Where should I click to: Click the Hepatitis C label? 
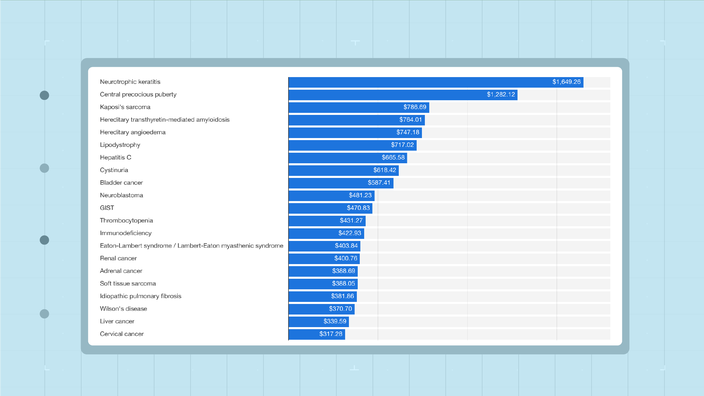click(115, 157)
